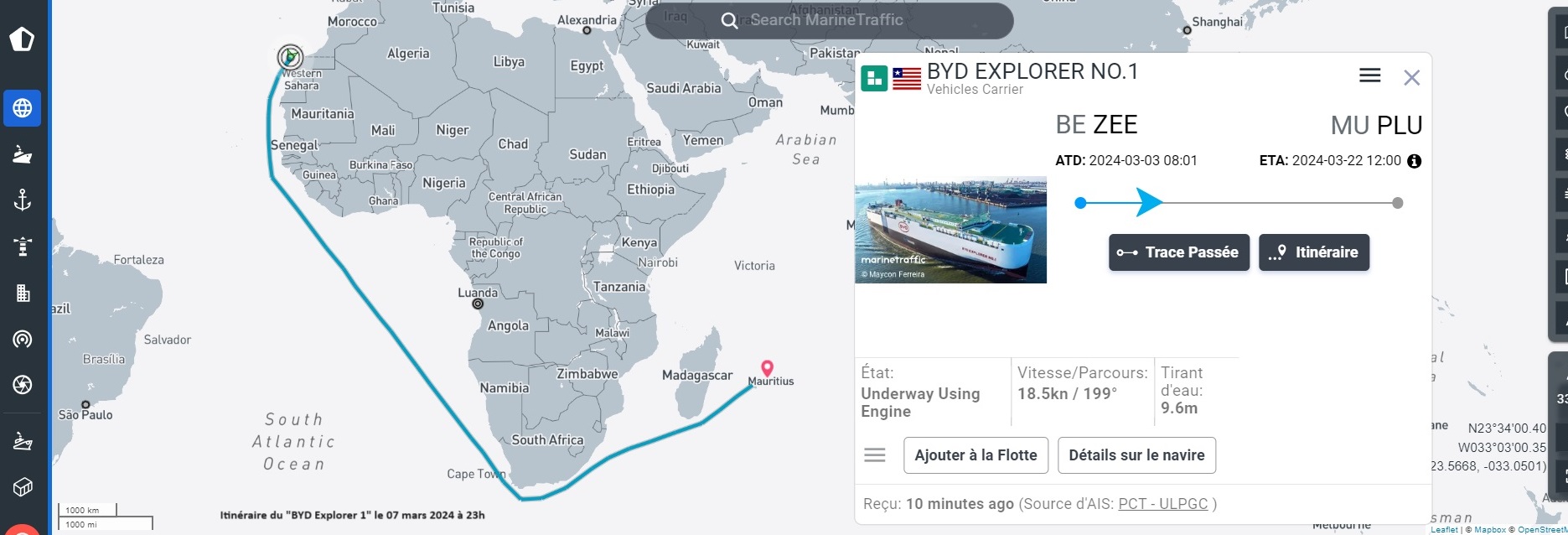Open the Vessels ship icon in sidebar
This screenshot has width=1568, height=535.
(x=23, y=154)
